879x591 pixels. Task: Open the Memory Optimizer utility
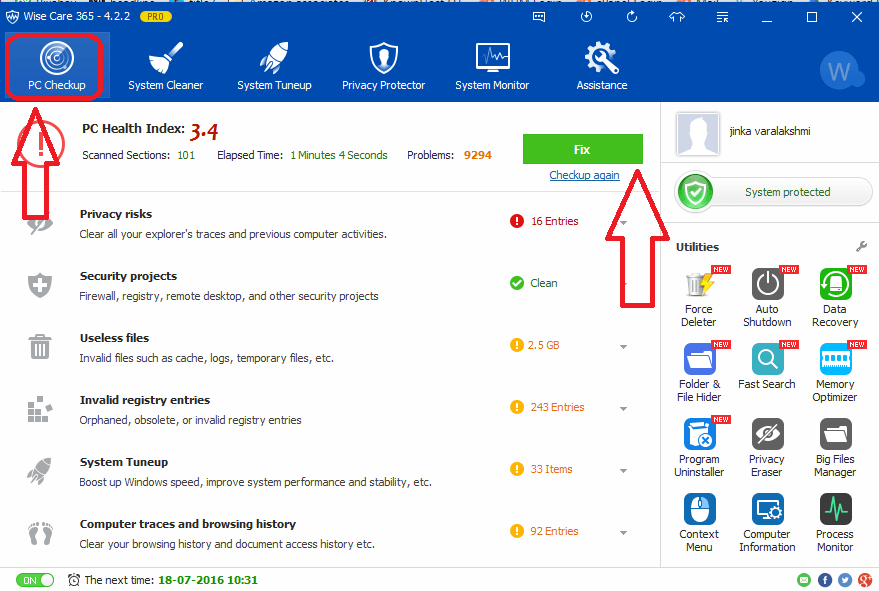point(835,373)
